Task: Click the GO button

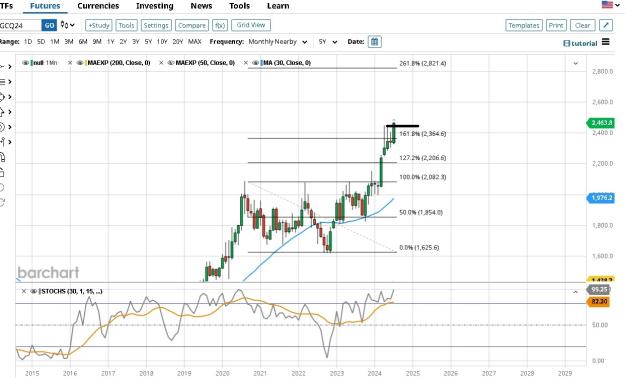Action: [x=49, y=25]
